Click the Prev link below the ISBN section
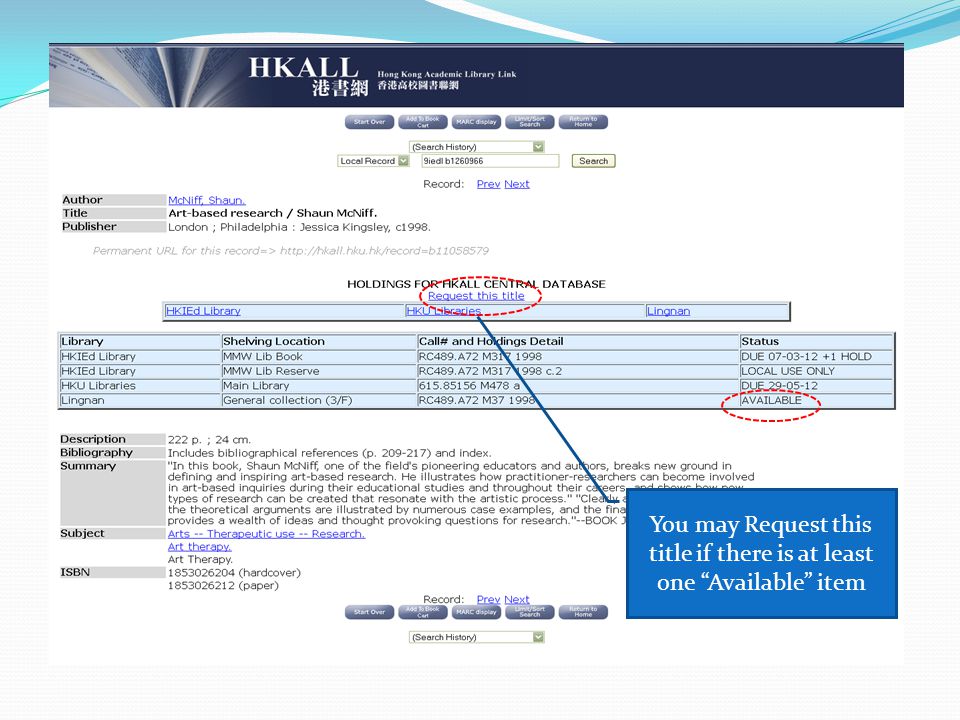 488,599
